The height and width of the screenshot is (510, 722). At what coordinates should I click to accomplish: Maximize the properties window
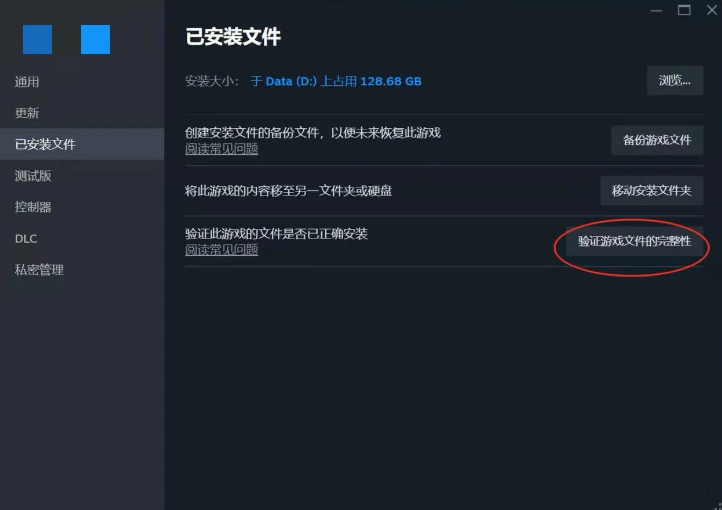[684, 10]
